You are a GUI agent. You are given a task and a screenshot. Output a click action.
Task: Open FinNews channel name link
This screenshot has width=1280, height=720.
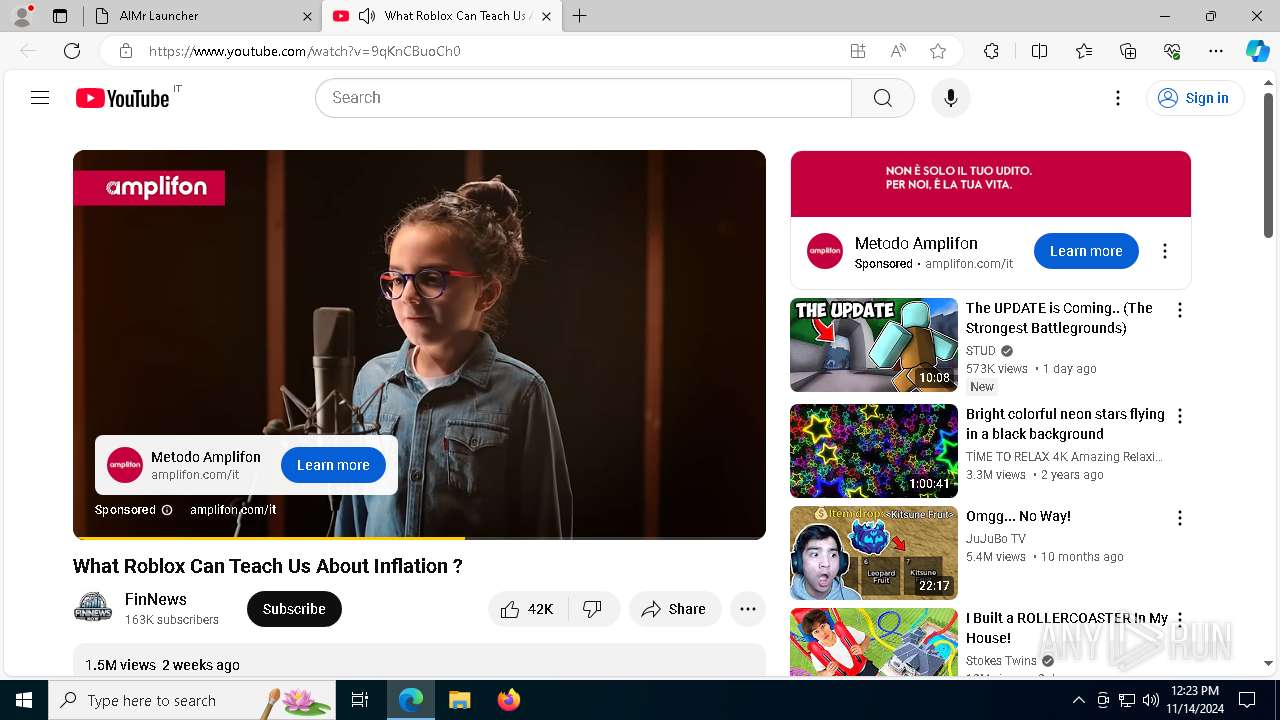click(x=155, y=599)
